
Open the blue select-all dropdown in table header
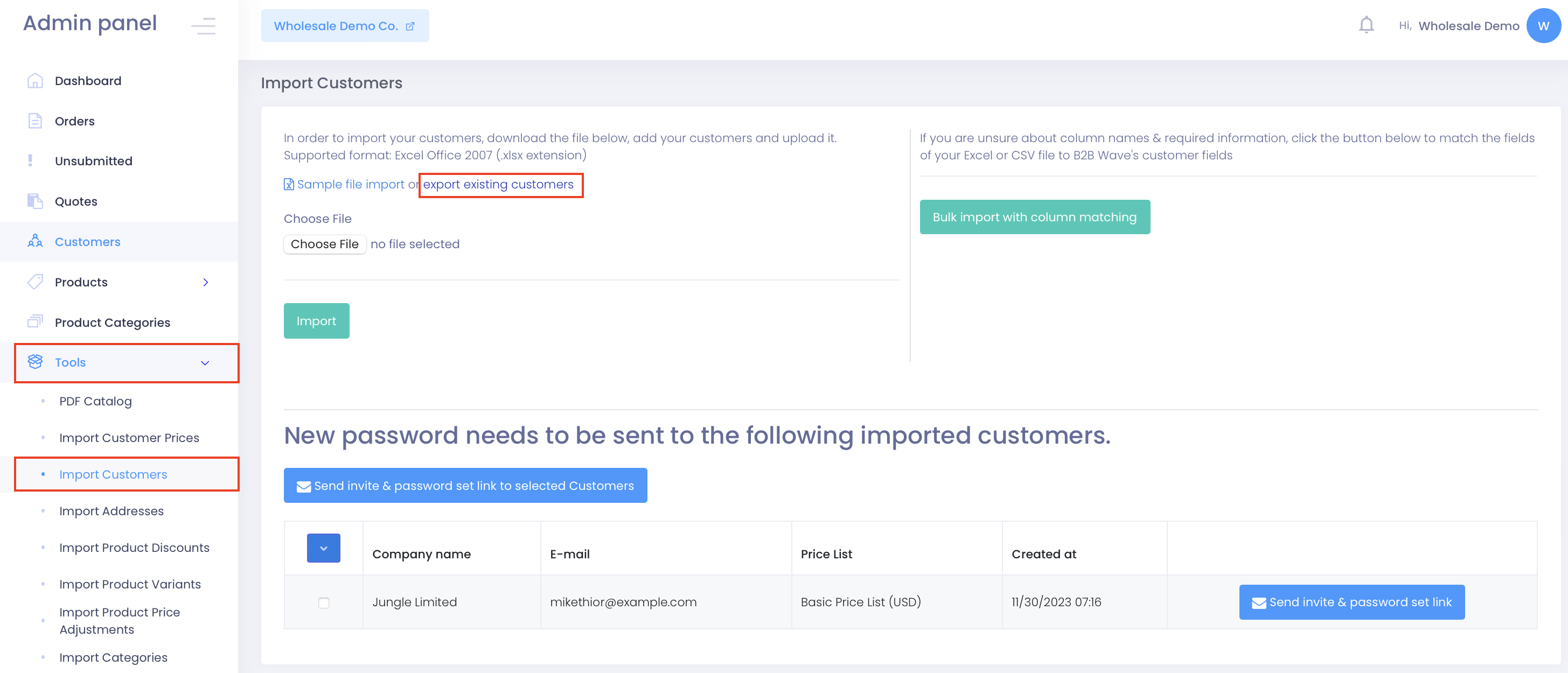(x=323, y=548)
